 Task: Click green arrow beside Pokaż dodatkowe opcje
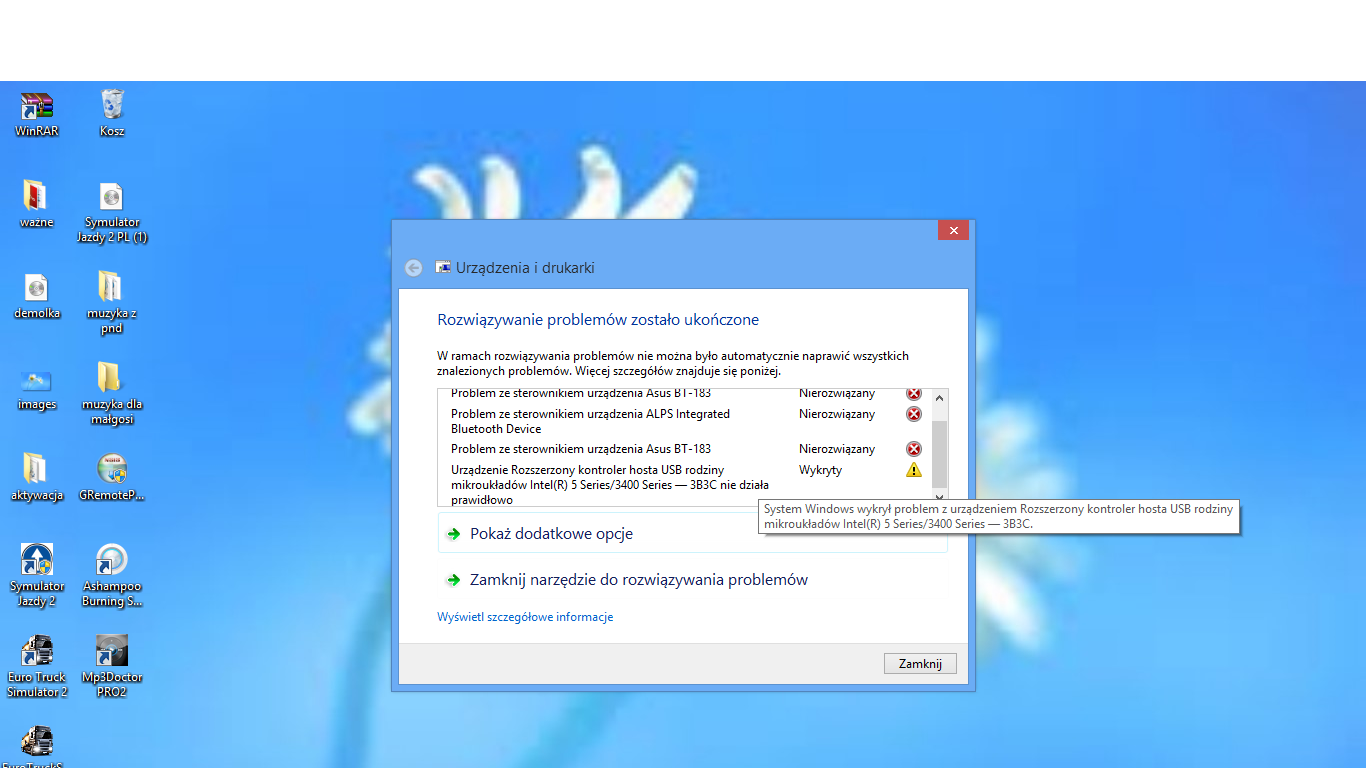pyautogui.click(x=454, y=534)
